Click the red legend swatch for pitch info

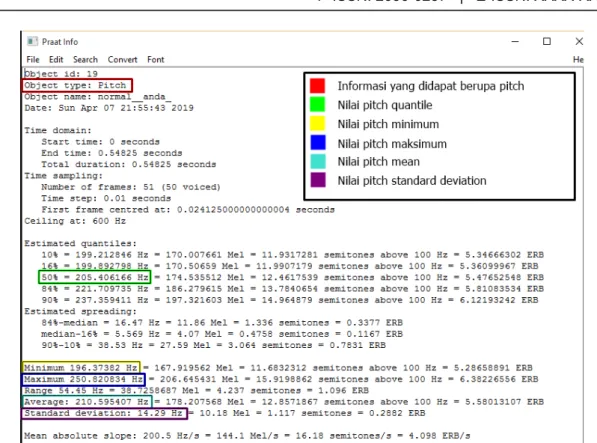pyautogui.click(x=318, y=86)
